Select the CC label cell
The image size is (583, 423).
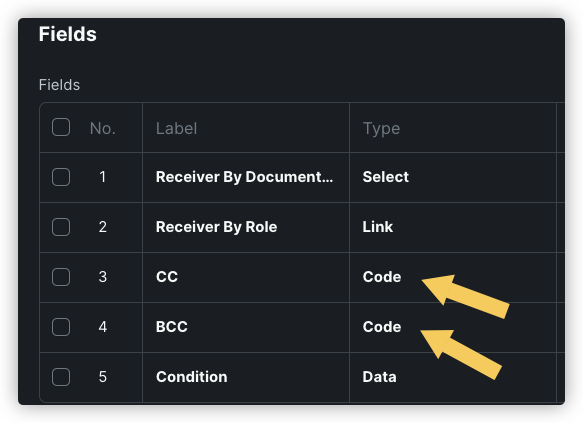click(246, 277)
